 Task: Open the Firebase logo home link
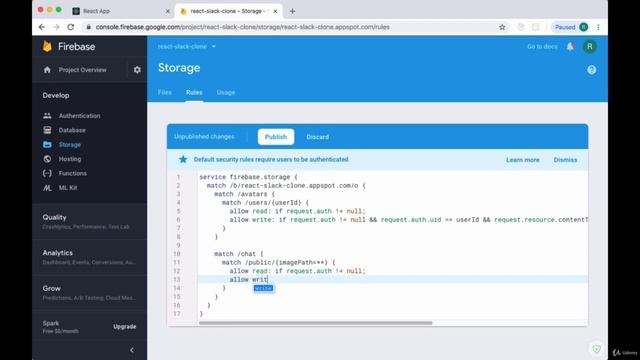(69, 47)
